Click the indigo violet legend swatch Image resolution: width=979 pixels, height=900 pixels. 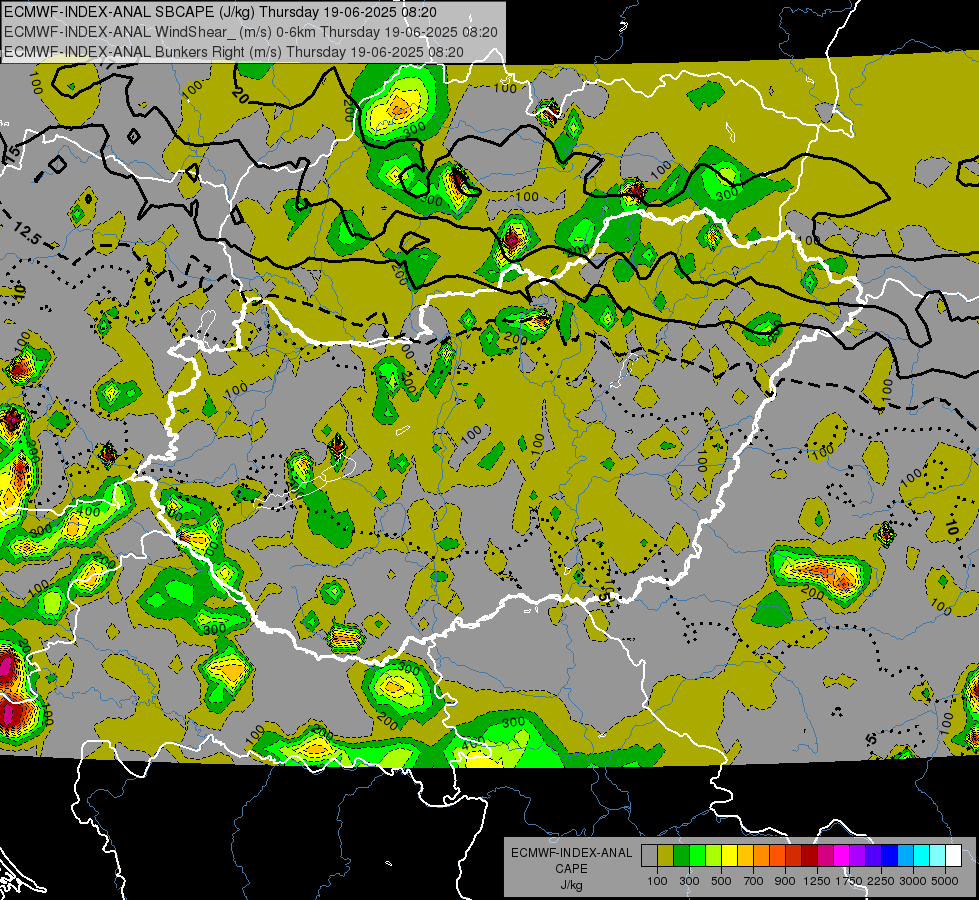pos(873,856)
